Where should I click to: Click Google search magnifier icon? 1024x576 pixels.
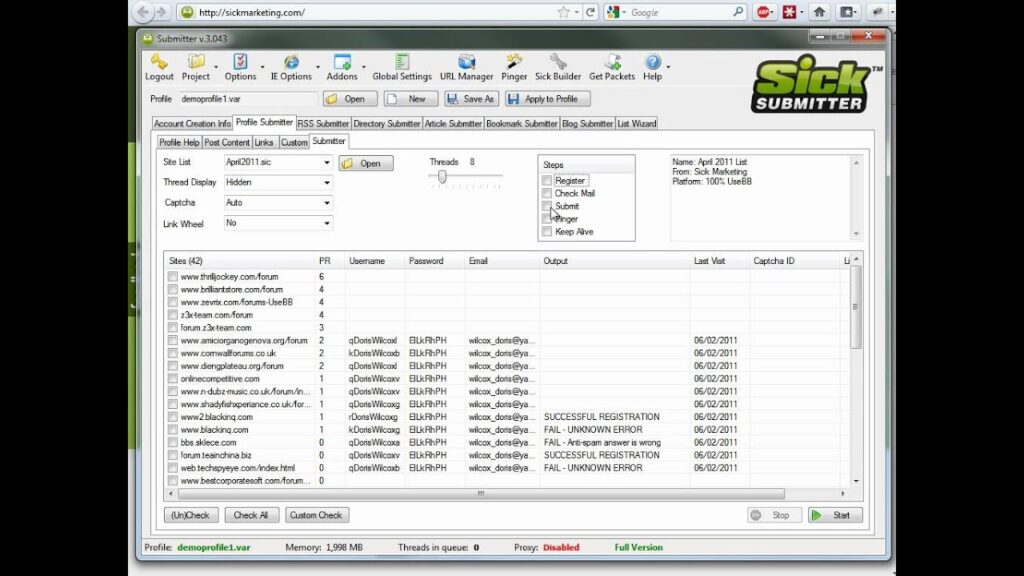coord(738,12)
